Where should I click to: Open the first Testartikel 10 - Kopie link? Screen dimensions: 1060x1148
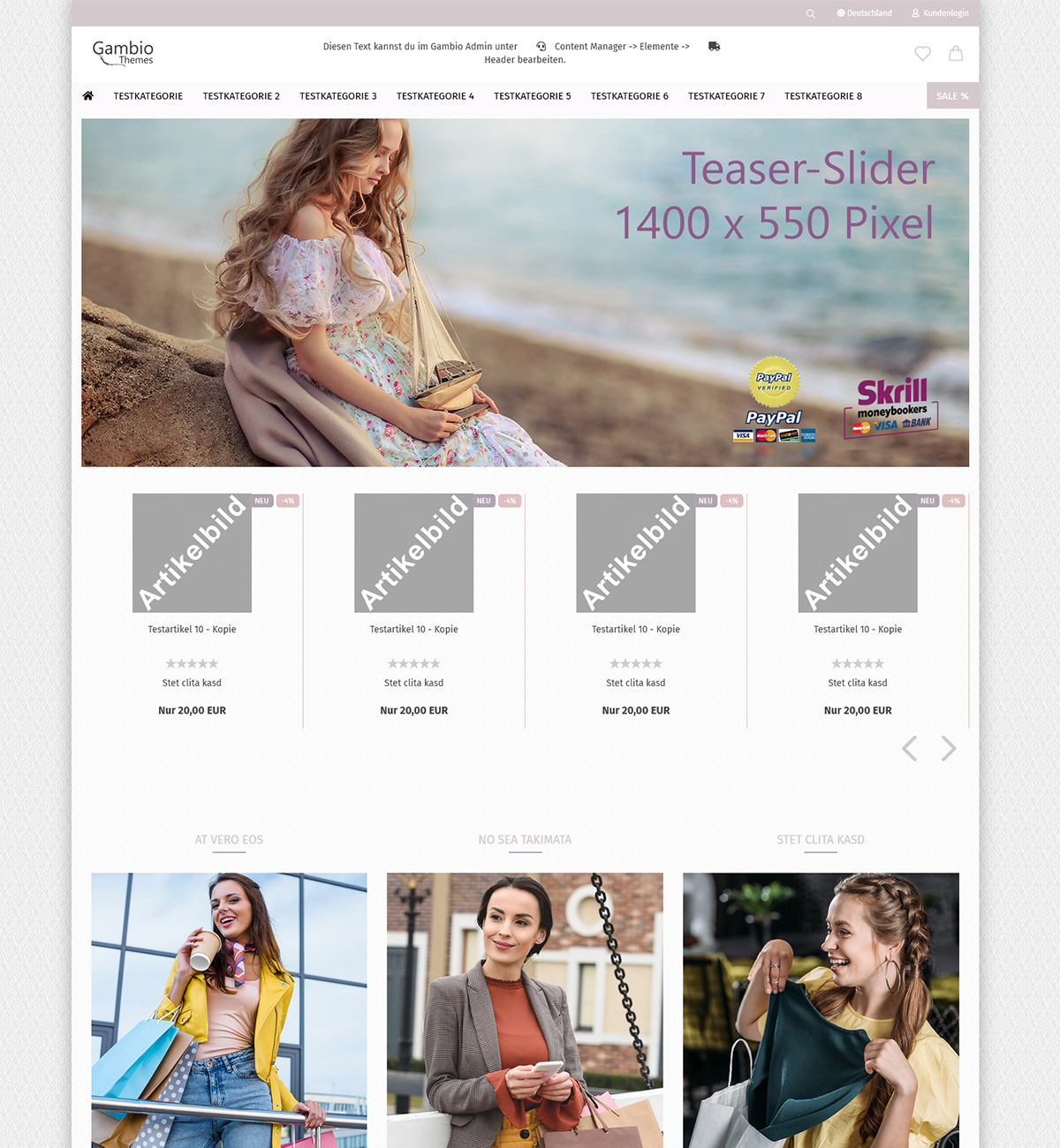point(192,630)
